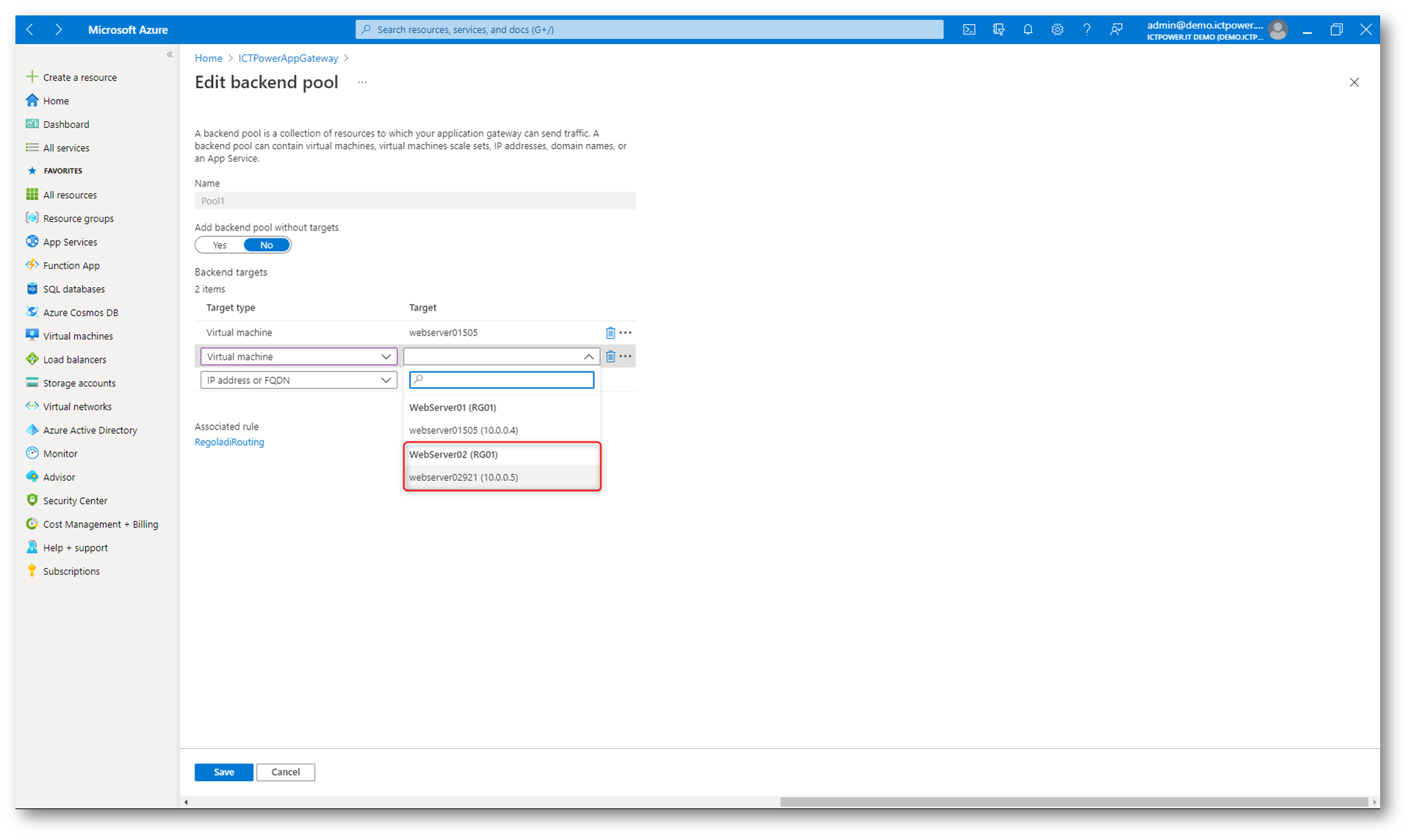Image resolution: width=1411 pixels, height=840 pixels.
Task: Click the WebServer02 (RG01) group header
Action: click(x=453, y=455)
